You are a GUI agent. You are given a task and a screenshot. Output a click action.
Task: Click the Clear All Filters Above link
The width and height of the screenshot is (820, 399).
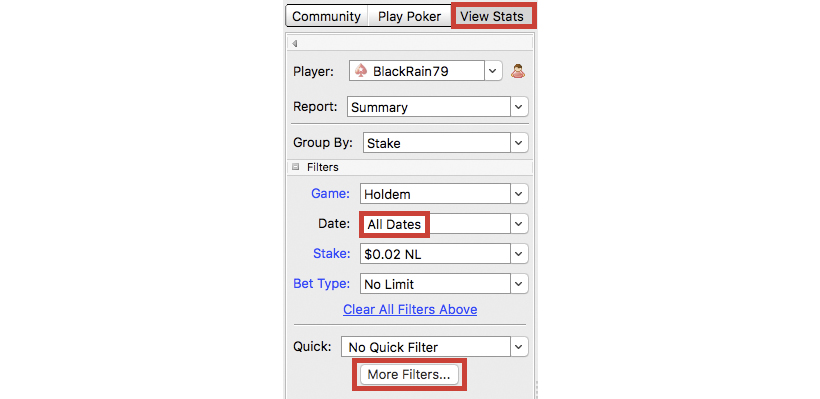click(x=410, y=310)
